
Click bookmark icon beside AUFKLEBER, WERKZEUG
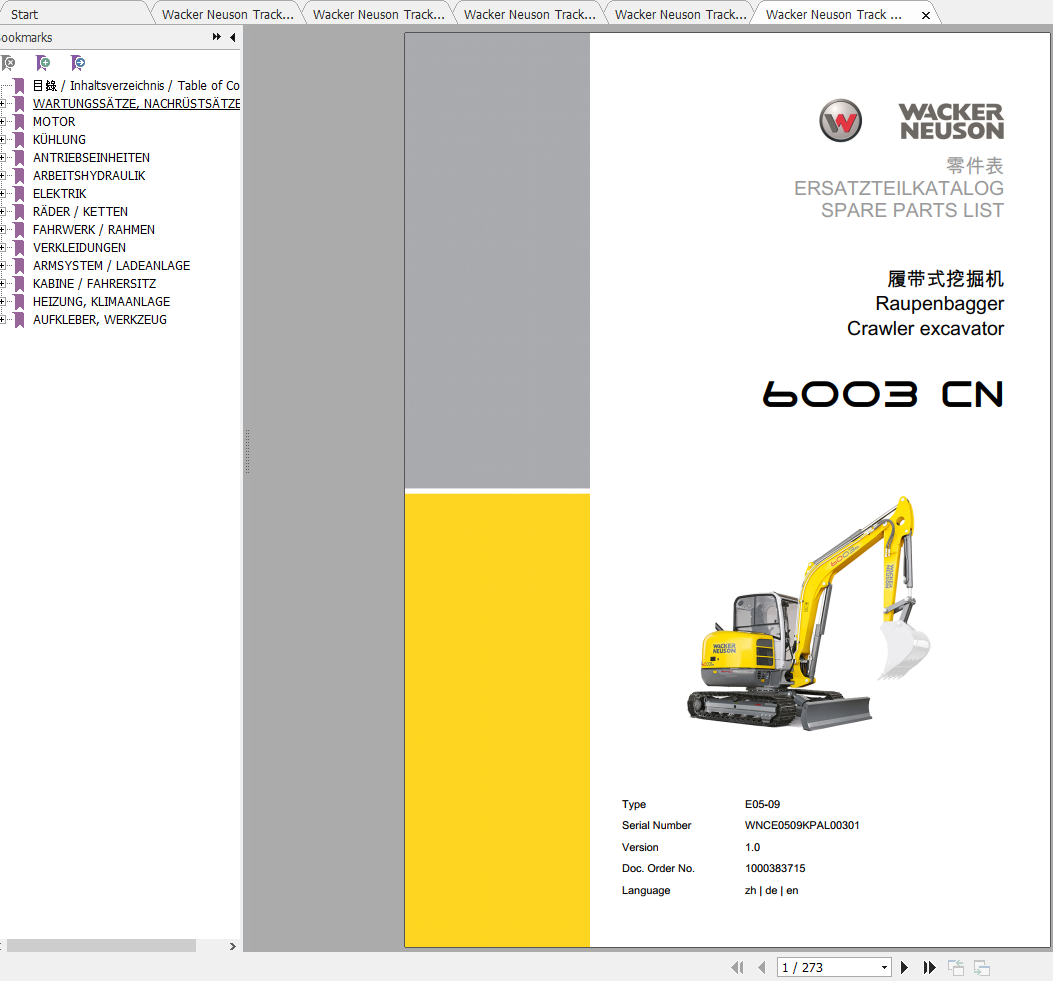pos(19,320)
